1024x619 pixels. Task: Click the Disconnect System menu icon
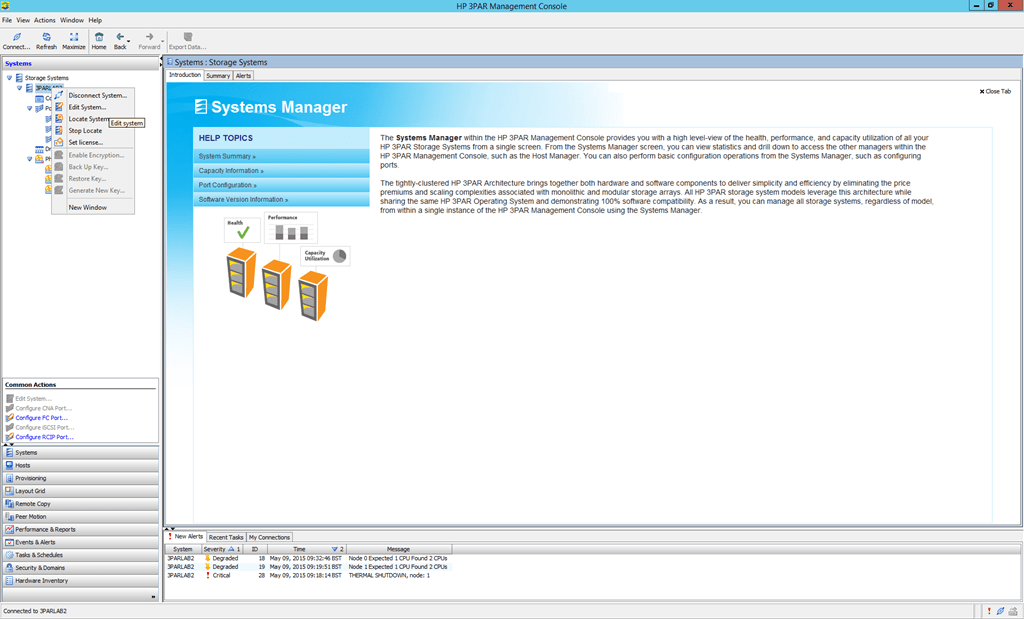(59, 95)
